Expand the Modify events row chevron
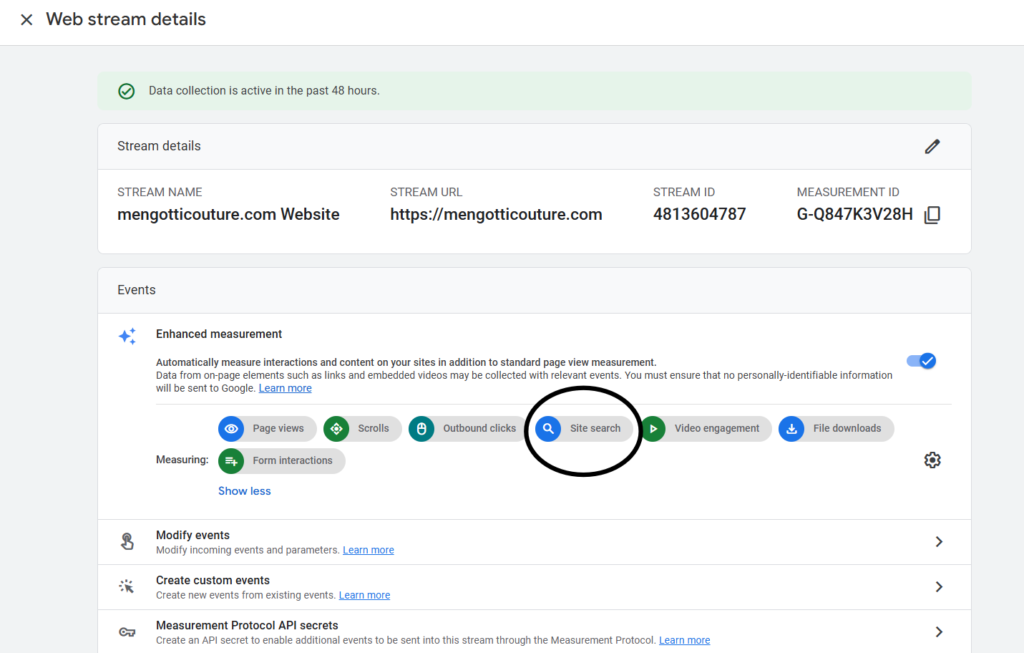This screenshot has height=653, width=1024. pos(938,542)
